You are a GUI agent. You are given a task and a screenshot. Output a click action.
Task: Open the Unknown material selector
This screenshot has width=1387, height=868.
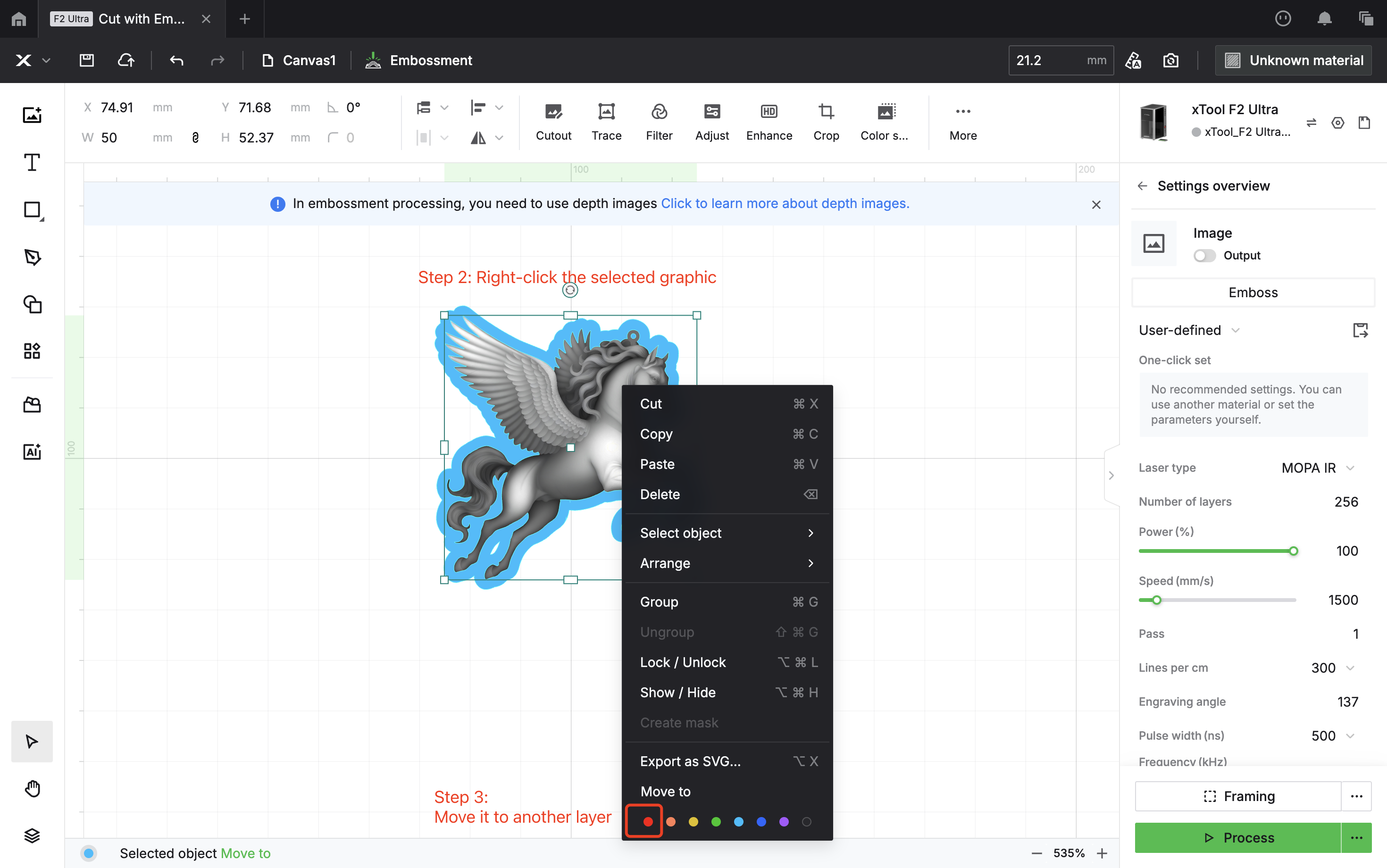click(1293, 60)
